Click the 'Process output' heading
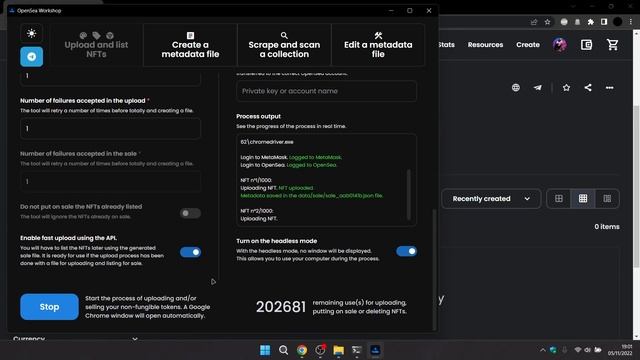Image resolution: width=640 pixels, height=360 pixels. tap(258, 116)
